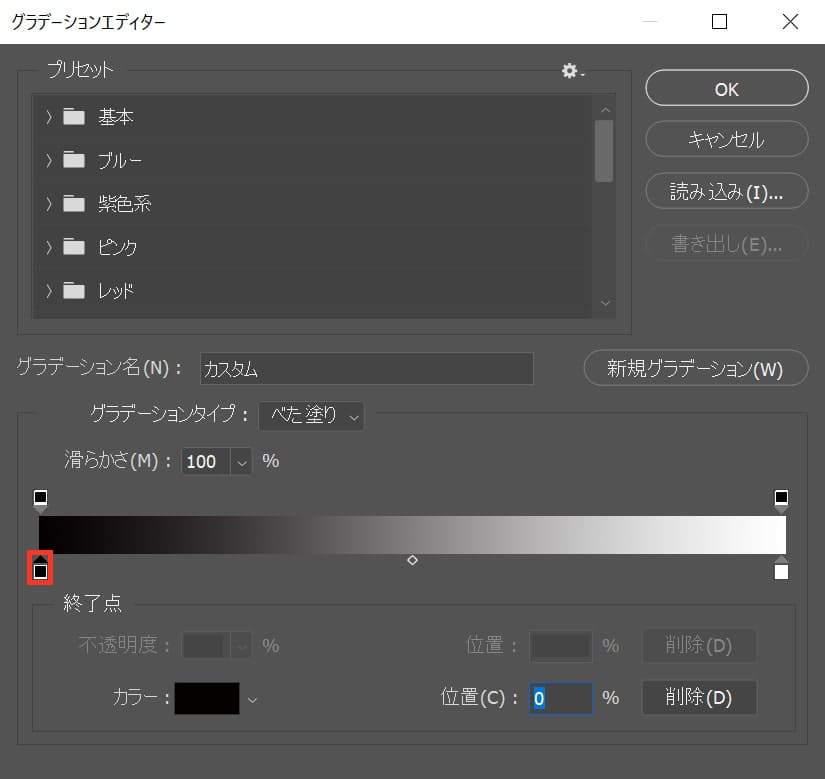Expand the 基本 preset group
The image size is (825, 779).
pos(49,117)
